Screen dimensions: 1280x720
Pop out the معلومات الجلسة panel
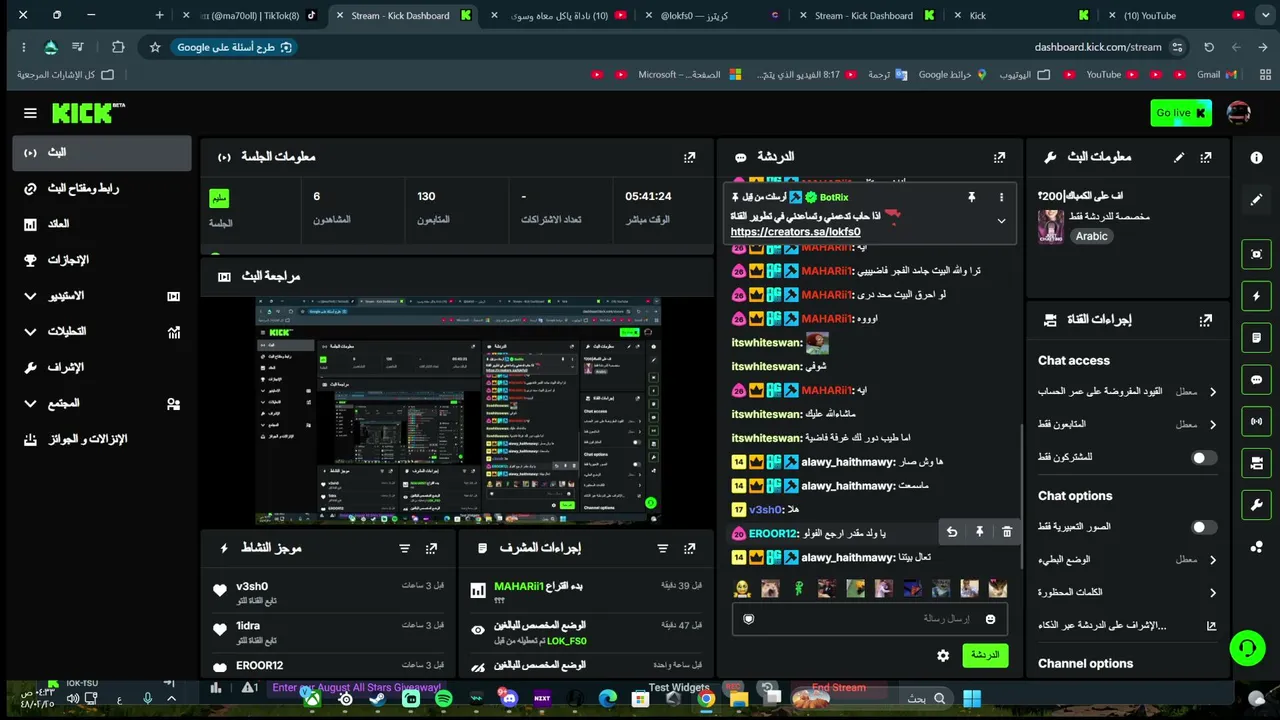689,157
